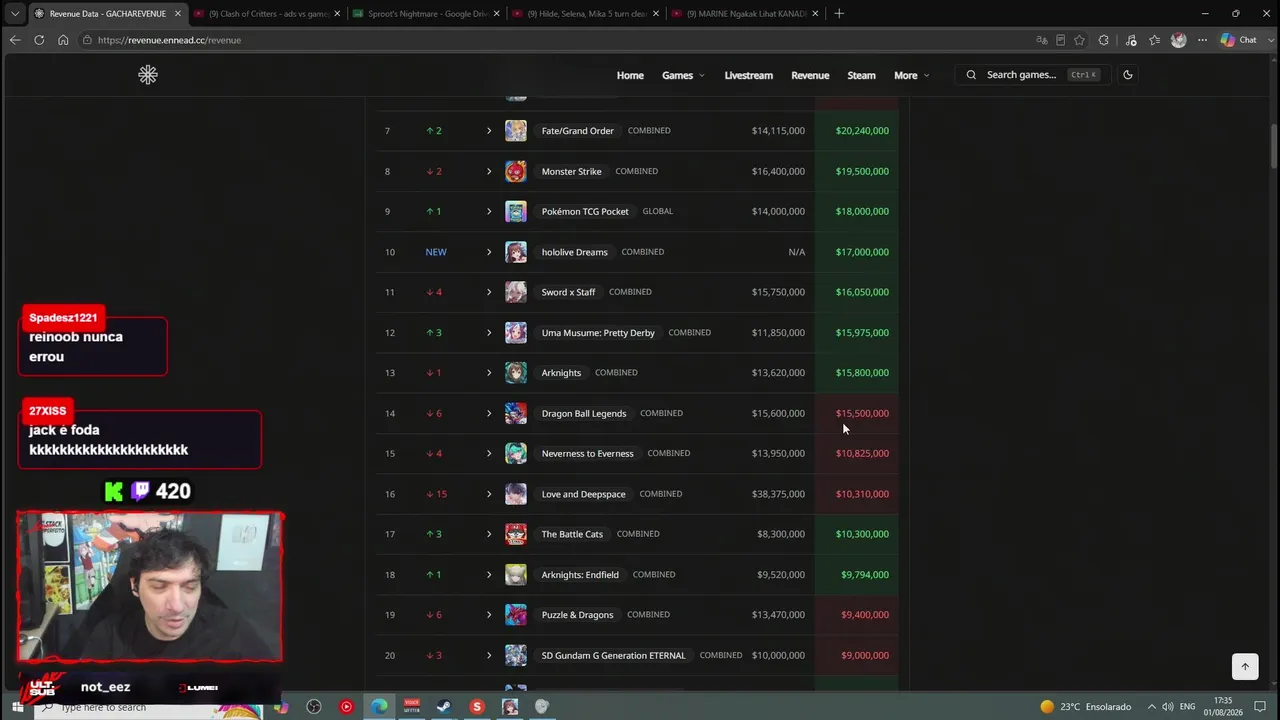Open a new browser tab

click(x=839, y=14)
